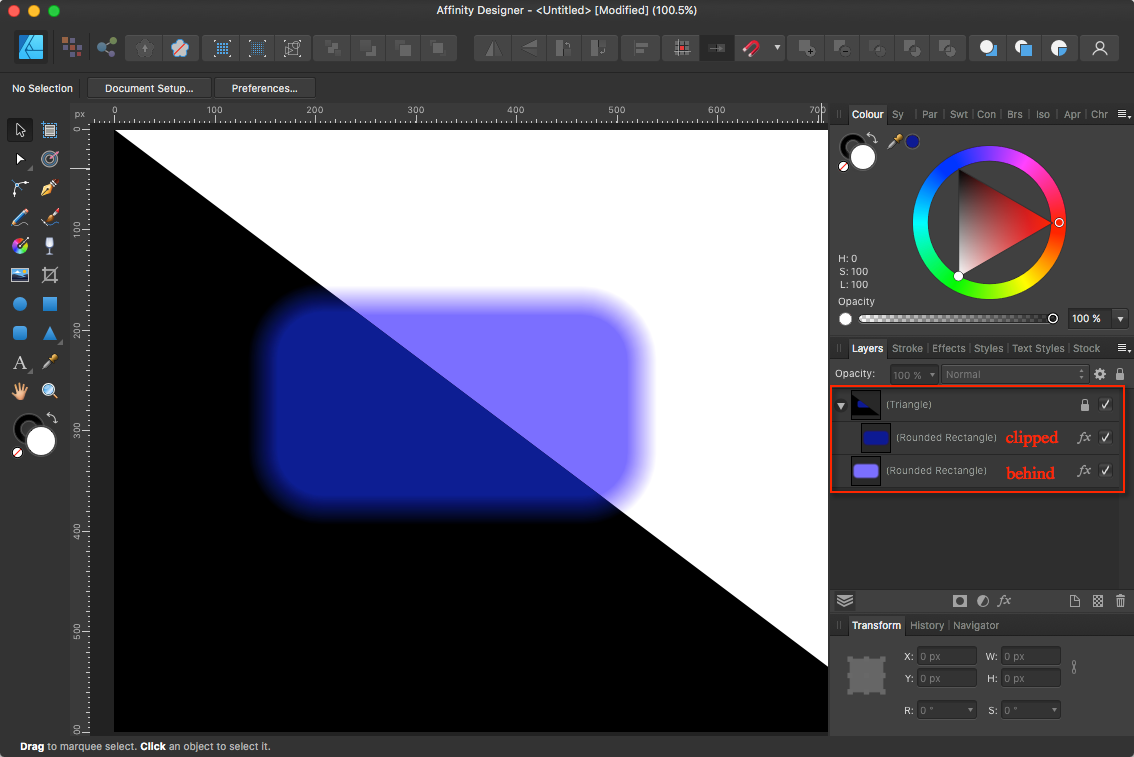This screenshot has height=757, width=1134.
Task: Select the Vector Brush tool
Action: pos(49,216)
